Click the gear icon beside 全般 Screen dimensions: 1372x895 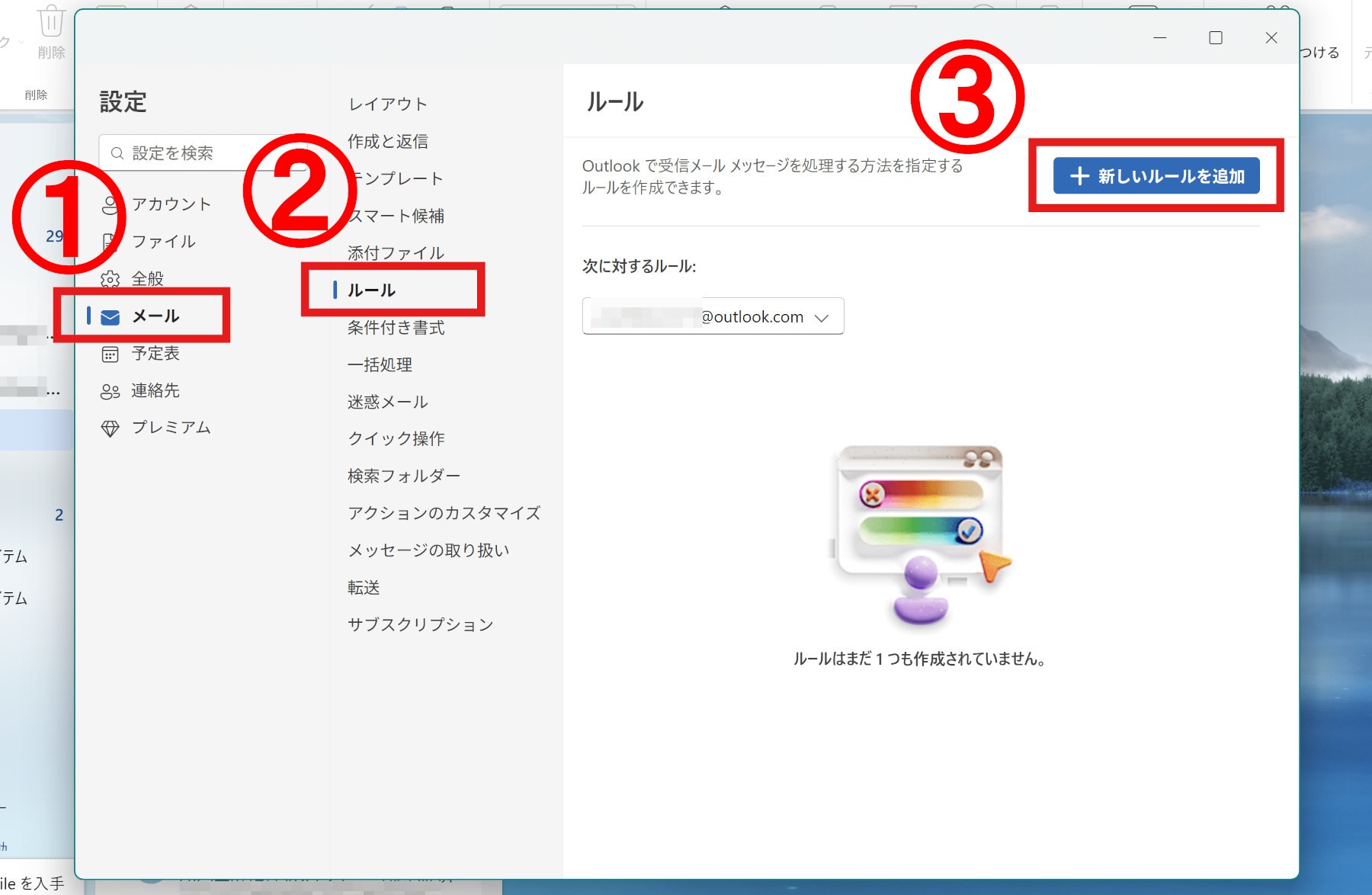[x=111, y=280]
